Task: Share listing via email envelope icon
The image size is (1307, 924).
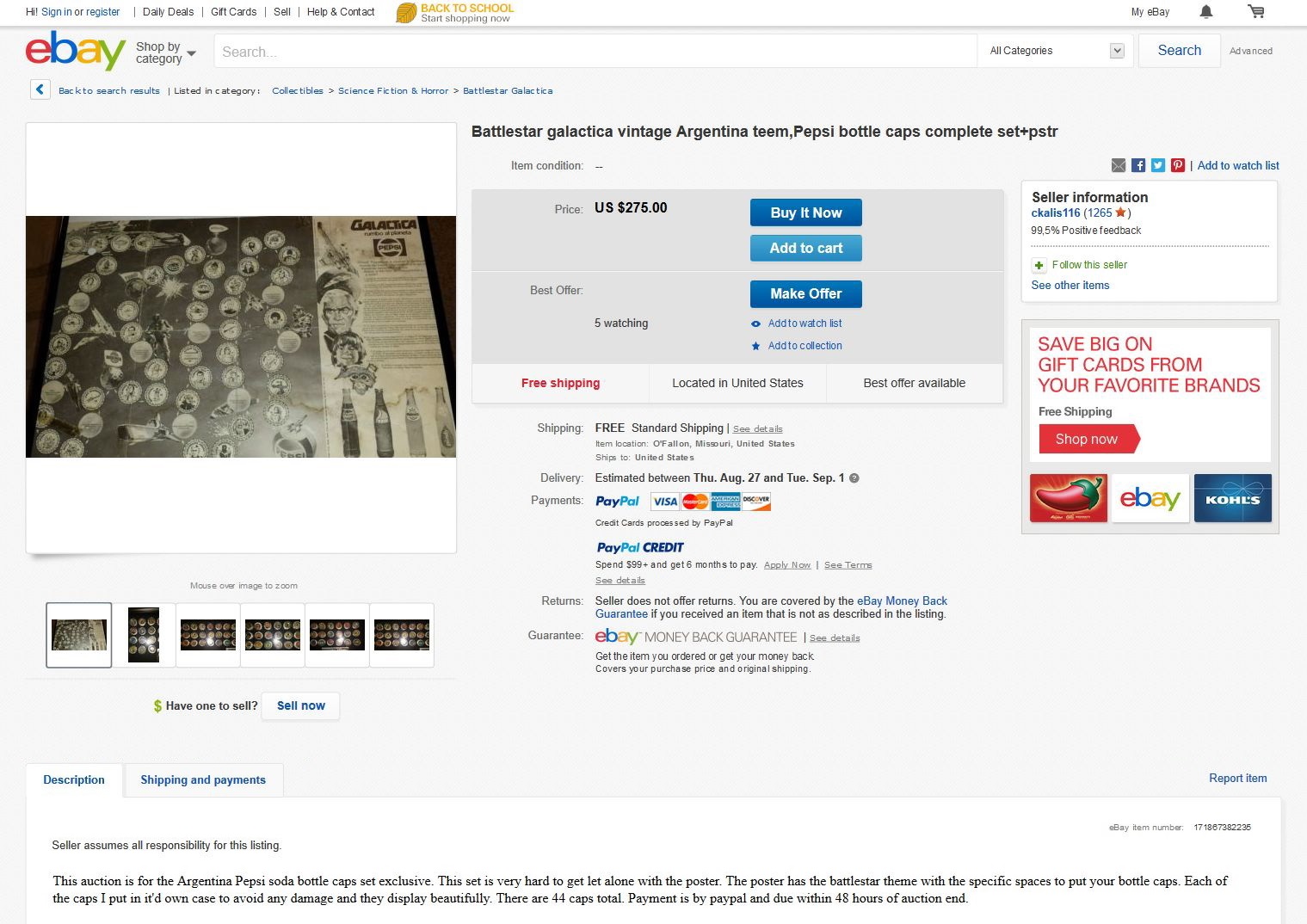Action: [1119, 165]
